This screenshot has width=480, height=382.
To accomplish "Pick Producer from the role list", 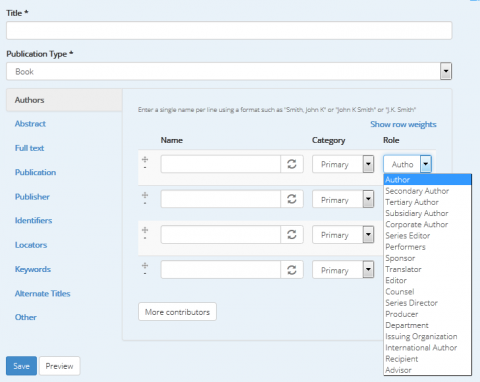I will coord(427,314).
